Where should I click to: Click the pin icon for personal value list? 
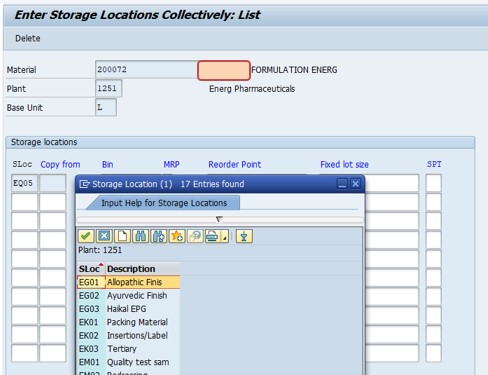click(244, 236)
